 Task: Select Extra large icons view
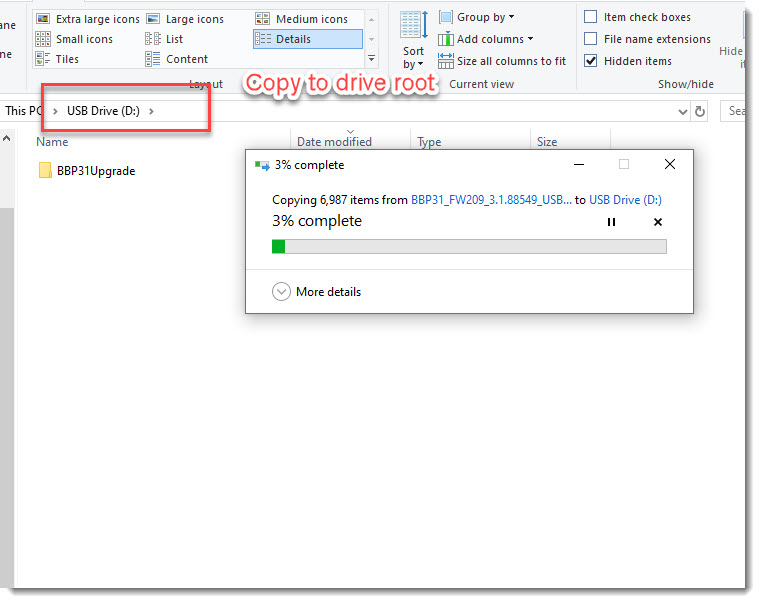88,19
